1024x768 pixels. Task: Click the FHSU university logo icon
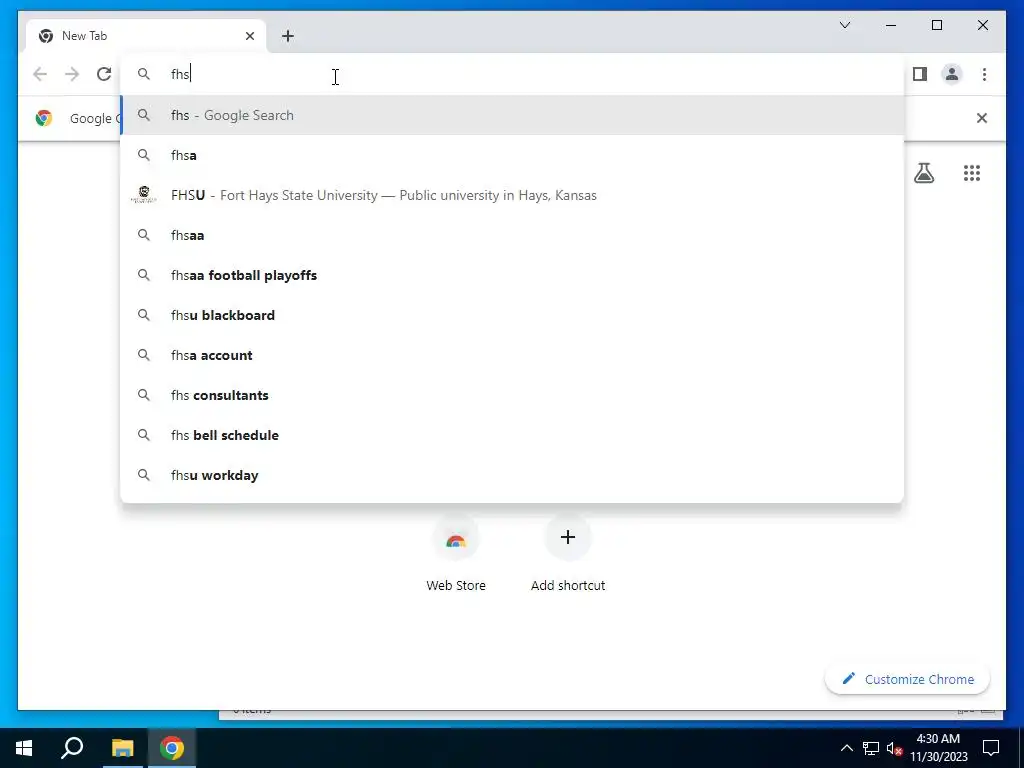click(144, 195)
